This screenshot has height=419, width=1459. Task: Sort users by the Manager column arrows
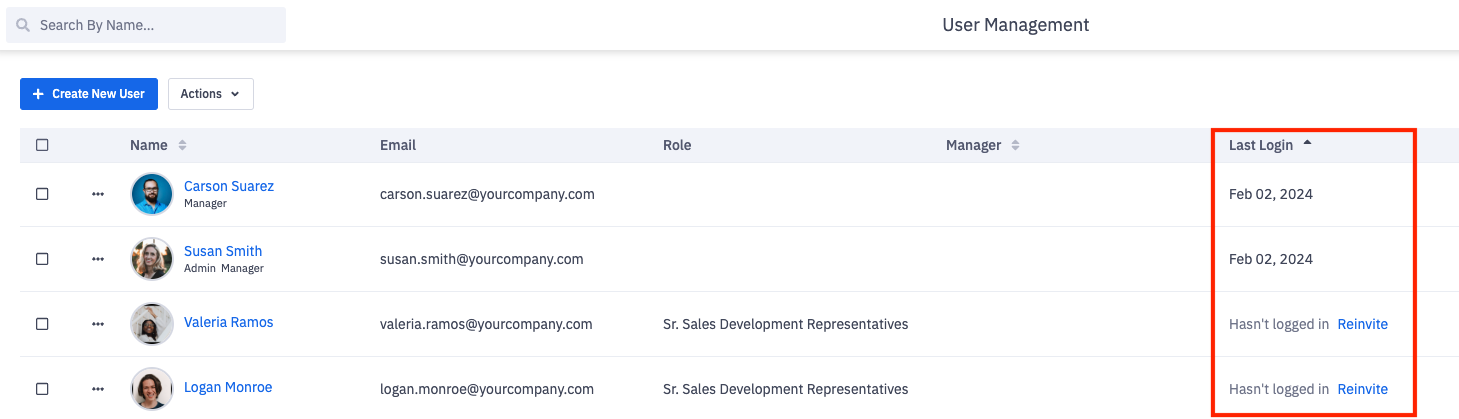click(x=1015, y=145)
